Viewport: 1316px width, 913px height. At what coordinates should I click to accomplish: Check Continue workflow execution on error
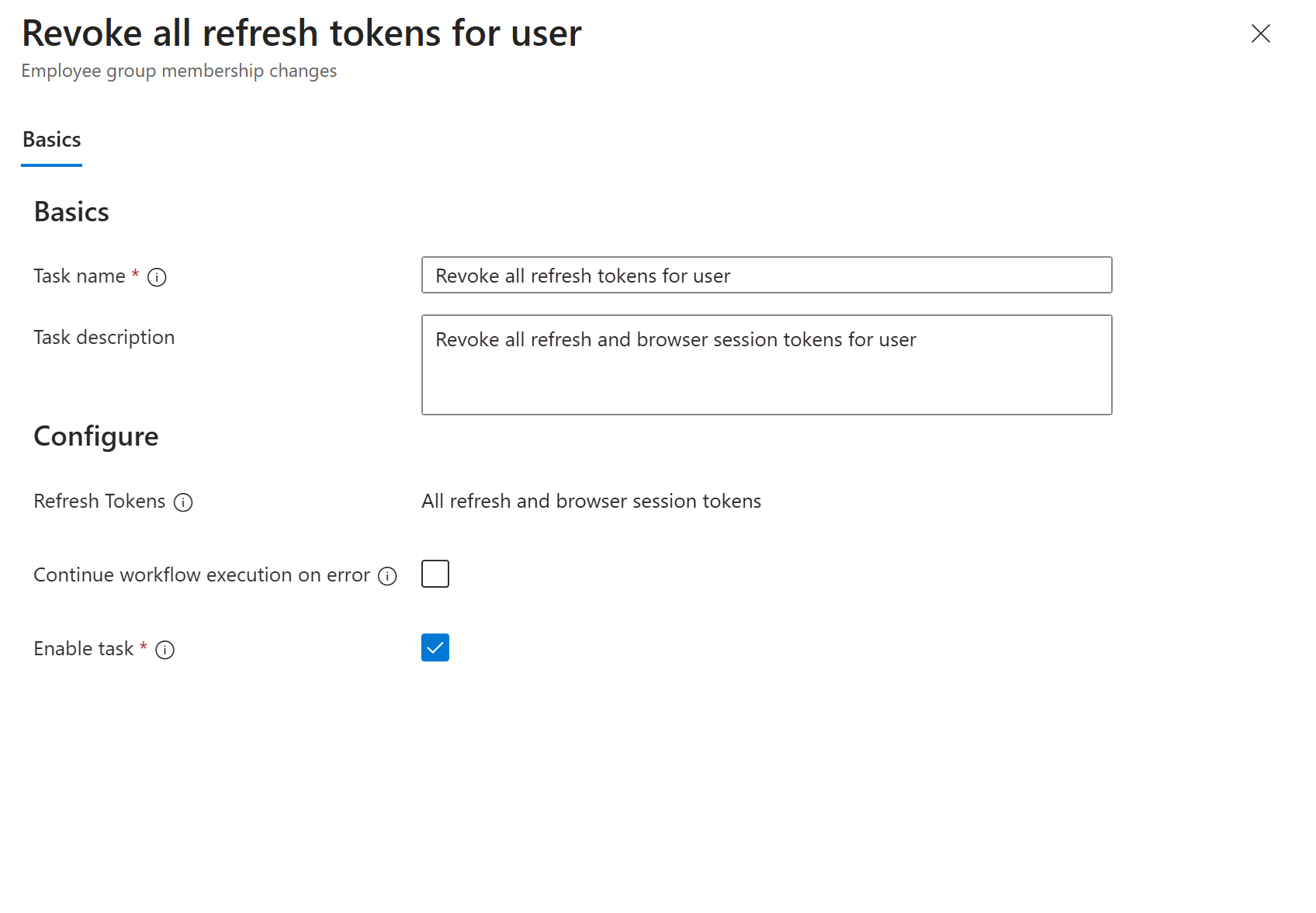pyautogui.click(x=435, y=574)
